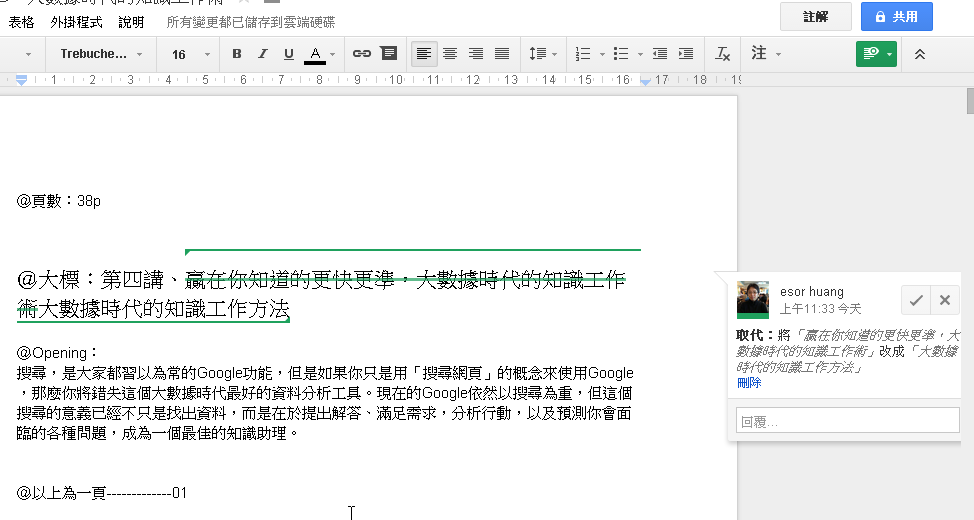This screenshot has height=520, width=974.
Task: Insert a hyperlink with link icon
Action: tap(362, 54)
